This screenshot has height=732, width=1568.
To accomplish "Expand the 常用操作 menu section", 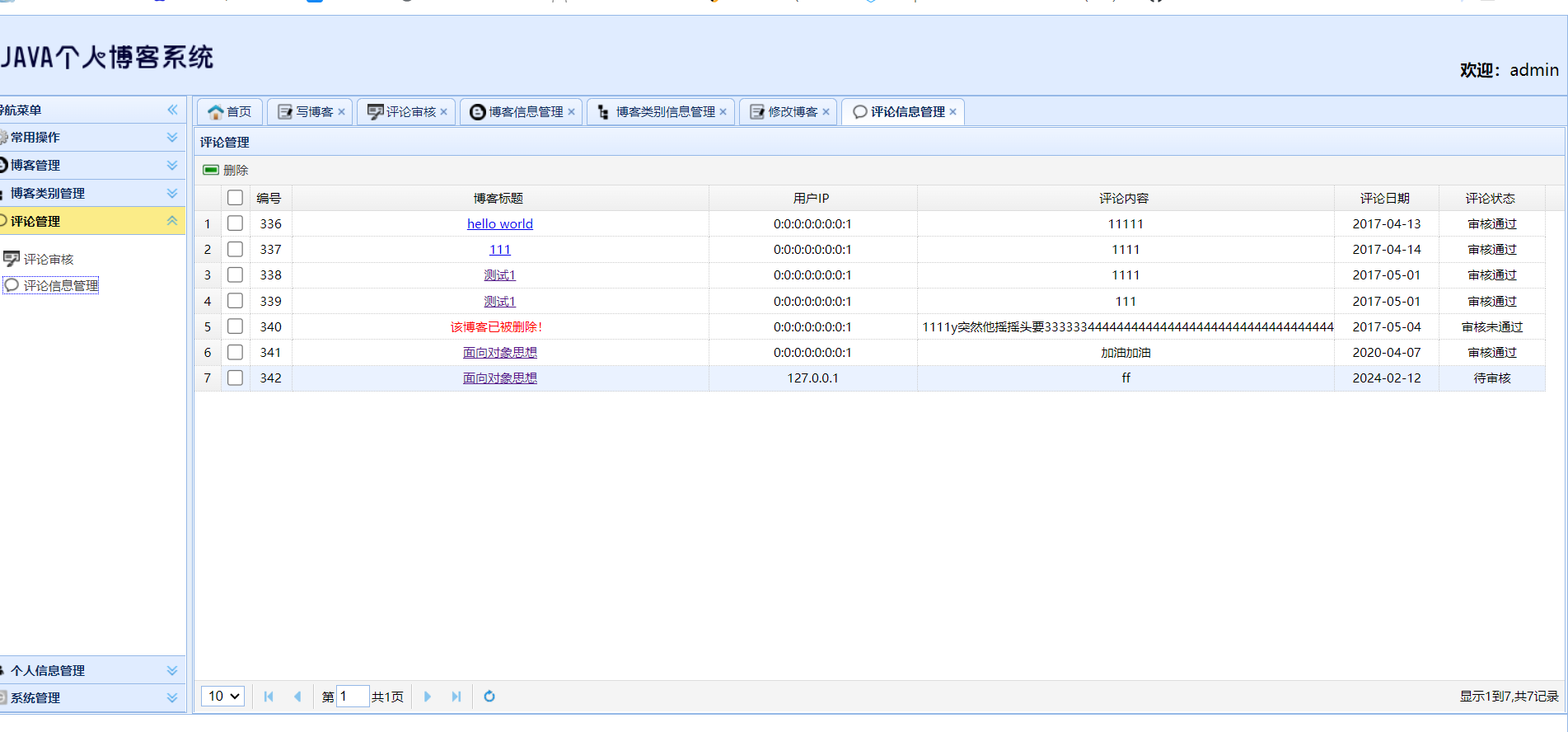I will pos(172,138).
